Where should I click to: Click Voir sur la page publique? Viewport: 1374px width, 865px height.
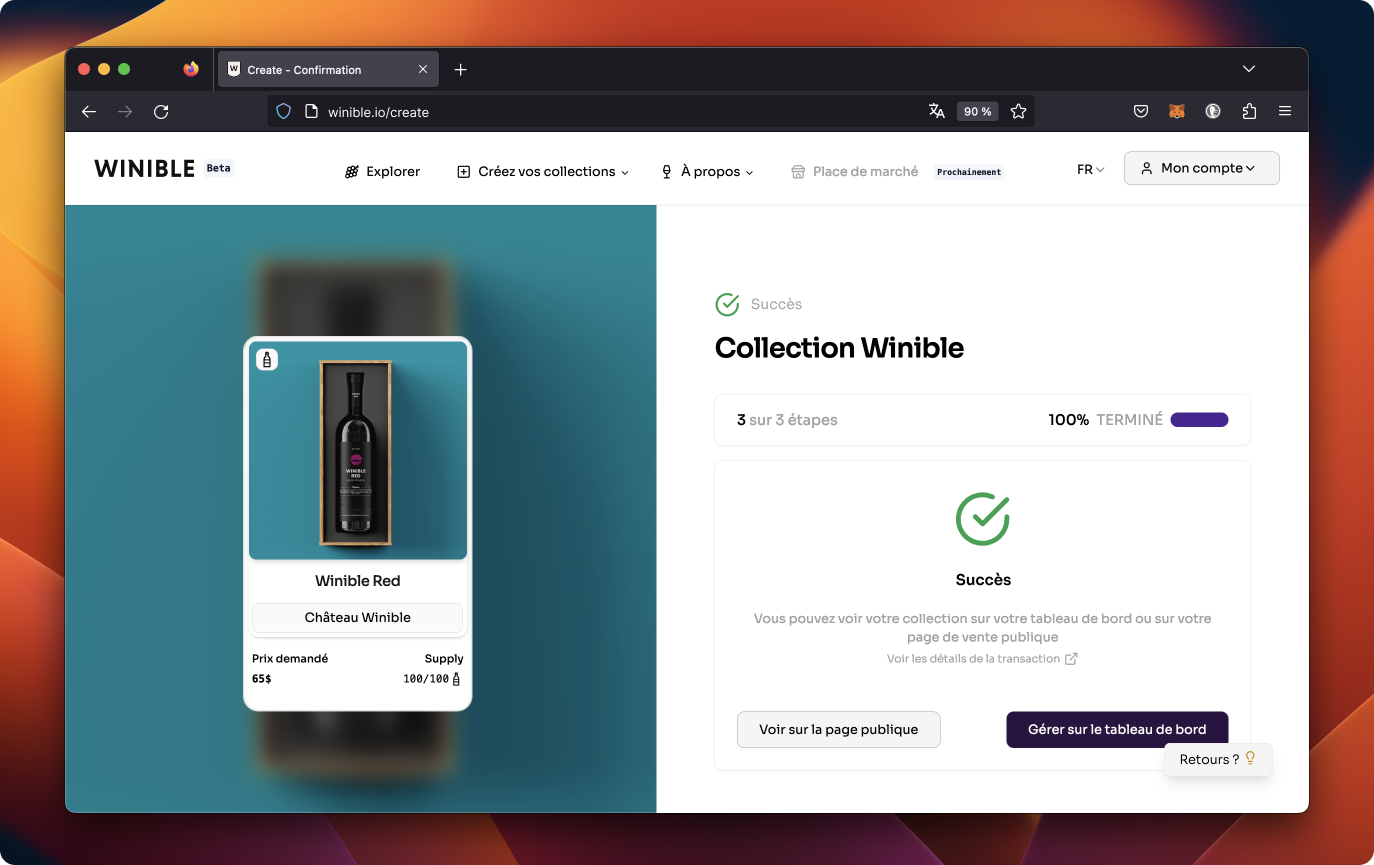pyautogui.click(x=839, y=730)
